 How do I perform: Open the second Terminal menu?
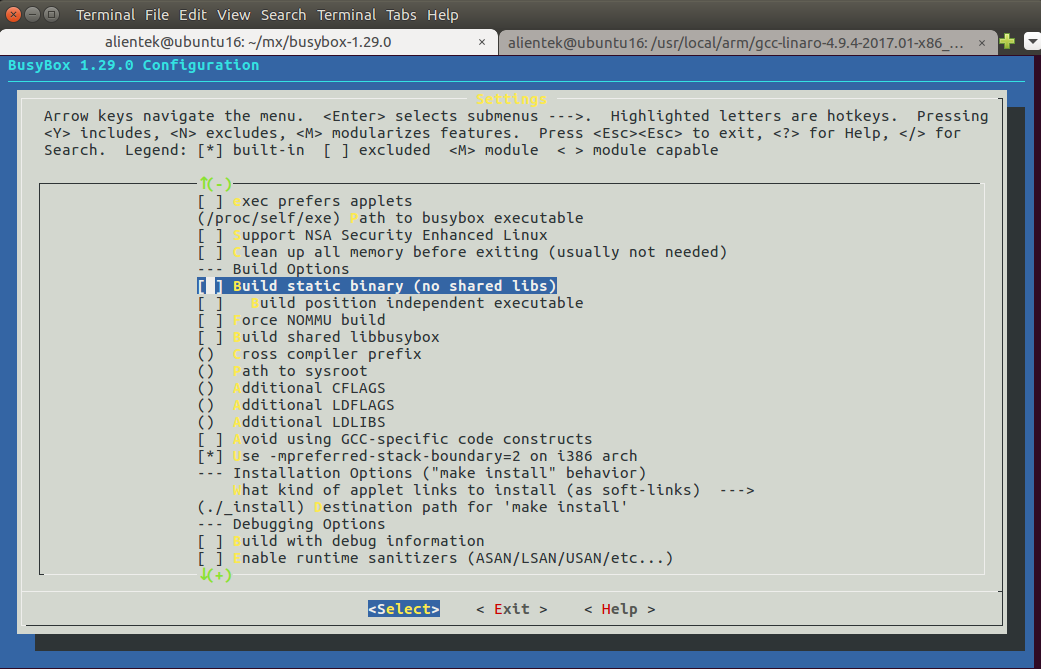click(x=347, y=15)
